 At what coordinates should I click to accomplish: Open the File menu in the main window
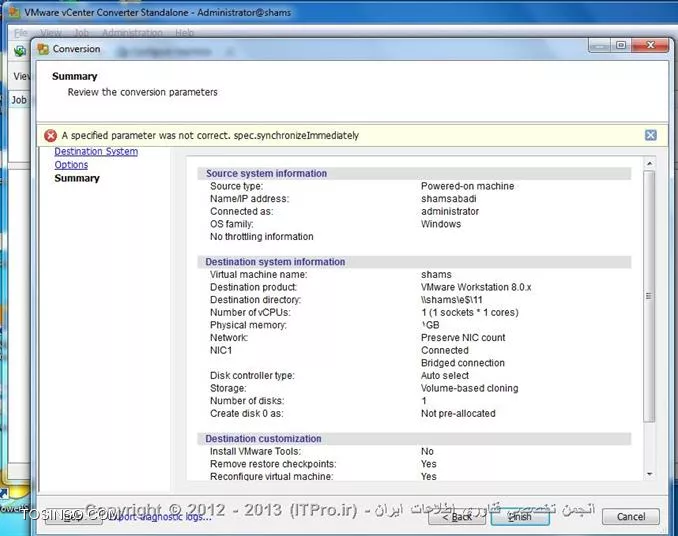(x=20, y=33)
